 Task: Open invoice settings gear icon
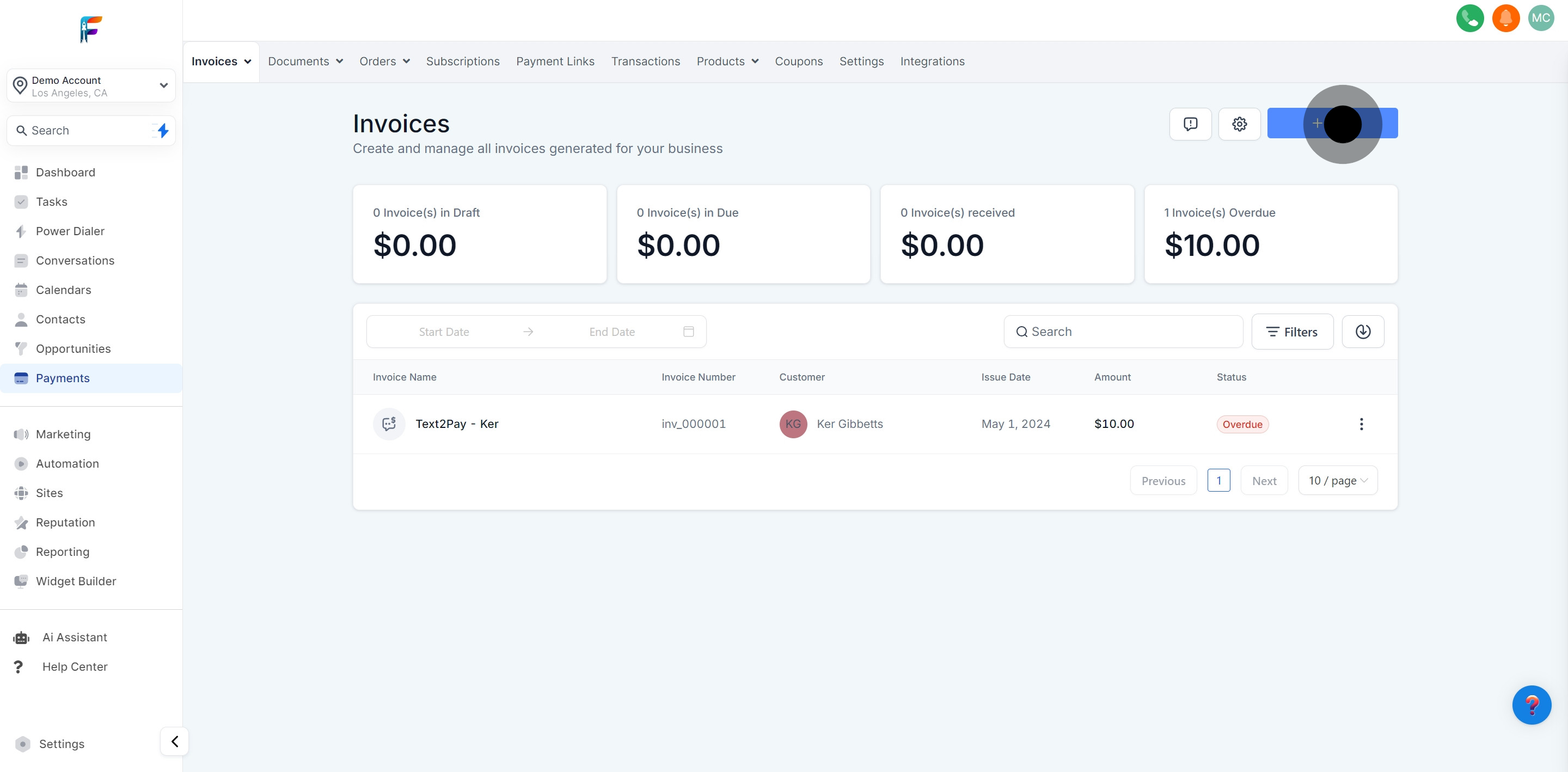click(1239, 124)
